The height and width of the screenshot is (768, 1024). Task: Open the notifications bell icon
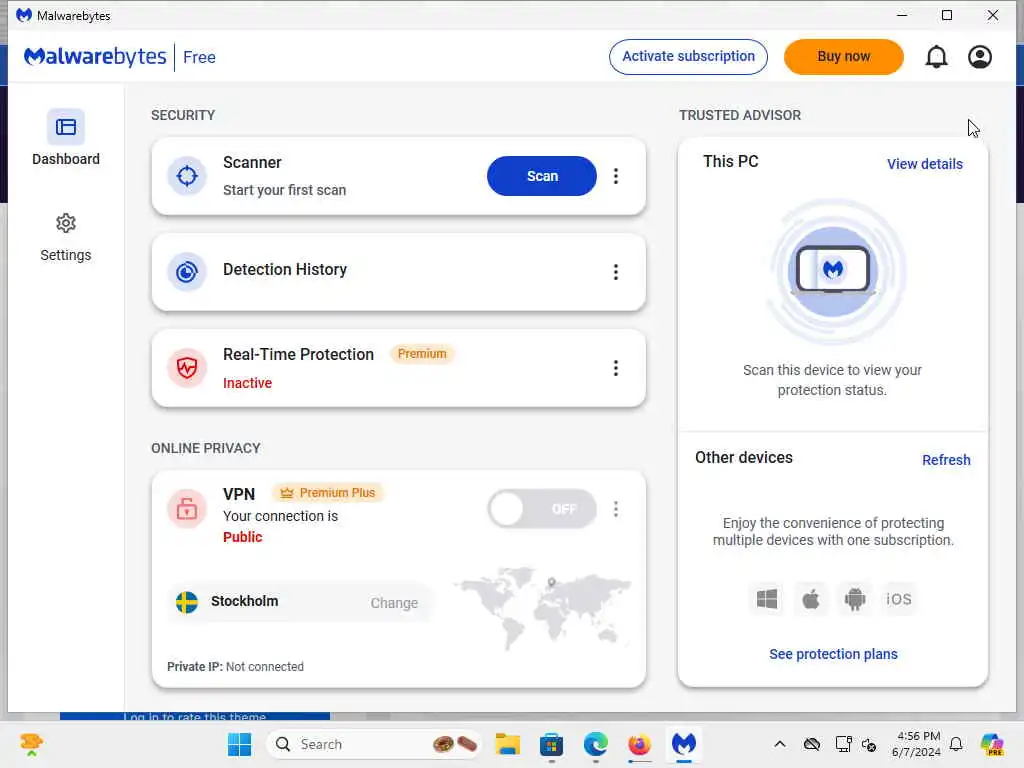click(x=936, y=57)
